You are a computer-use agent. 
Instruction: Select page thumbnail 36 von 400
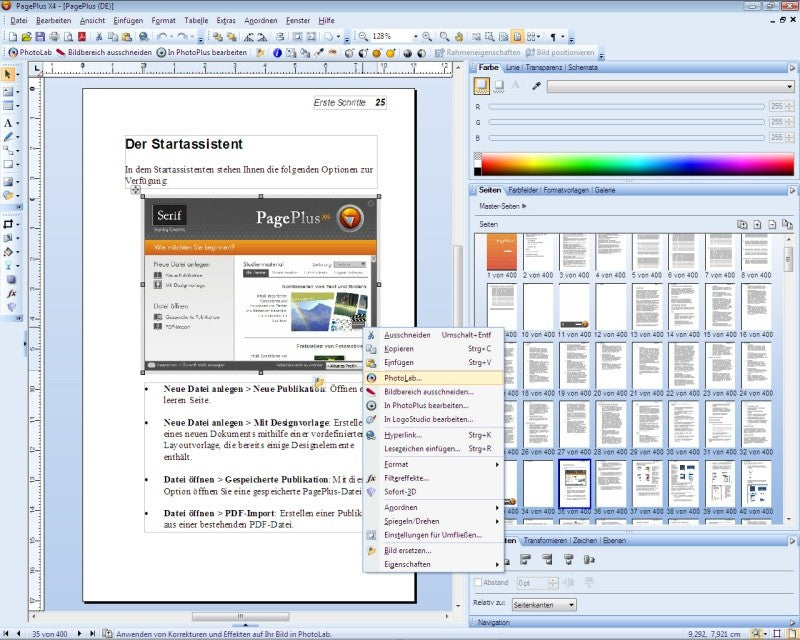click(611, 485)
